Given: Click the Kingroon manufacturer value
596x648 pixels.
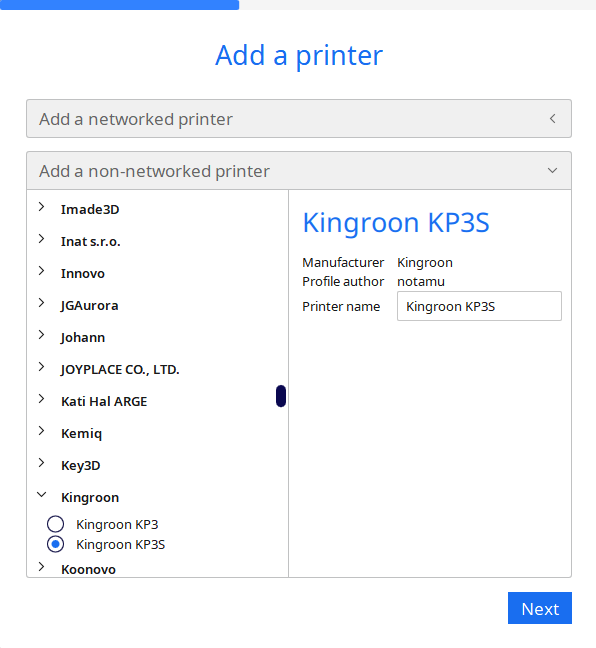Looking at the screenshot, I should 425,263.
